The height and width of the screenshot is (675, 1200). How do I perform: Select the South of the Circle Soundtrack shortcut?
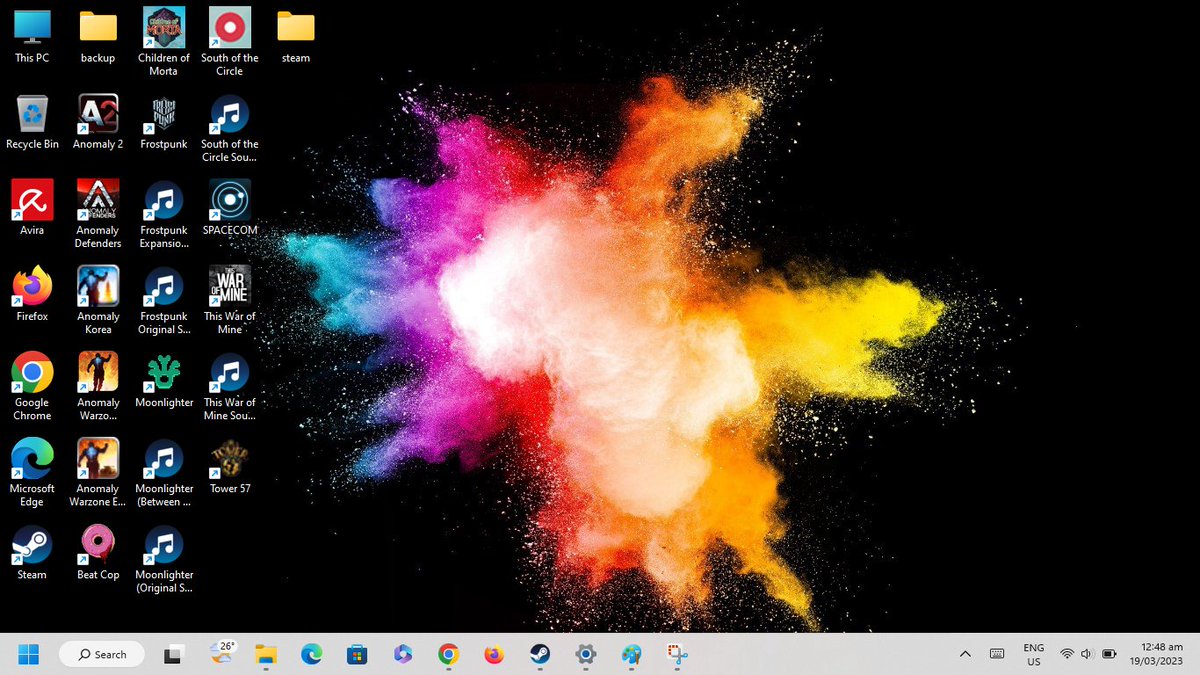pos(230,128)
